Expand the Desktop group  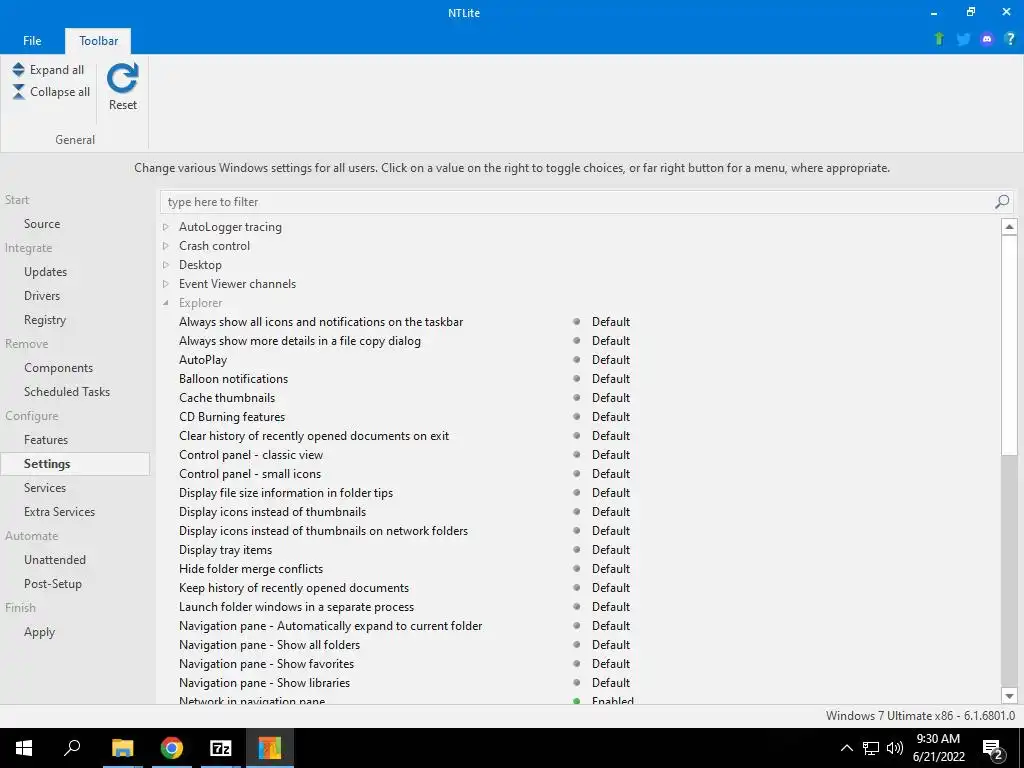(166, 264)
